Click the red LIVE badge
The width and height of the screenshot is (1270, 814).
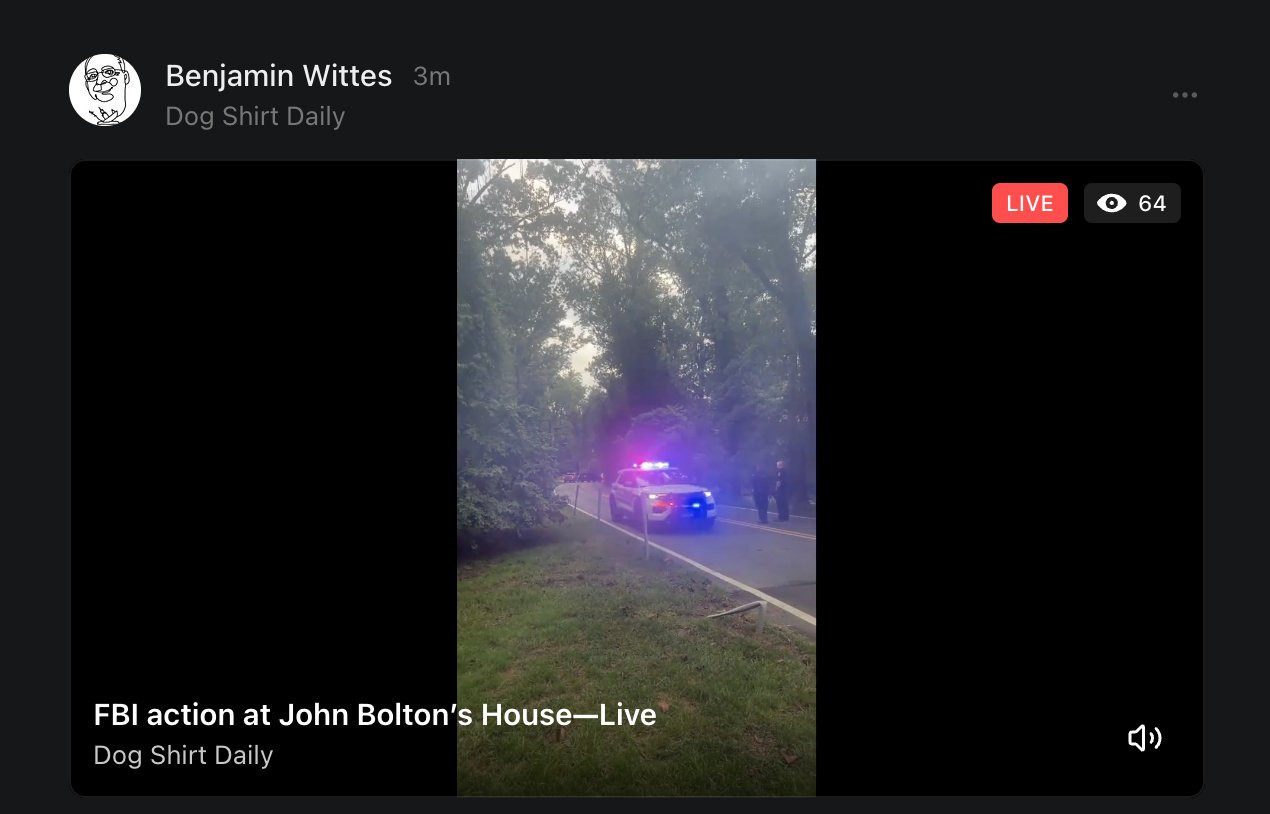(x=1030, y=203)
